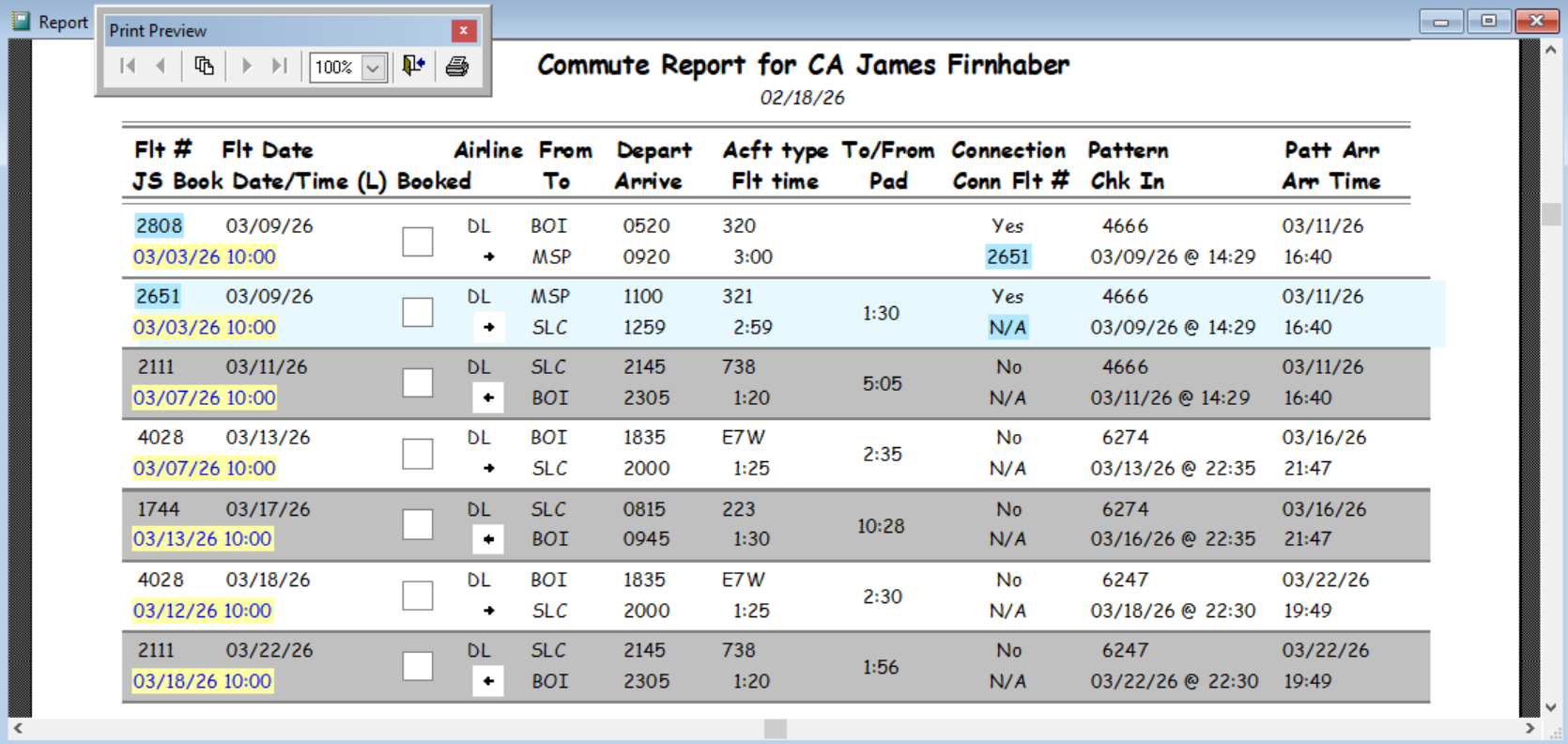Click the Report window icon in title bar
1568x744 pixels.
[x=21, y=21]
